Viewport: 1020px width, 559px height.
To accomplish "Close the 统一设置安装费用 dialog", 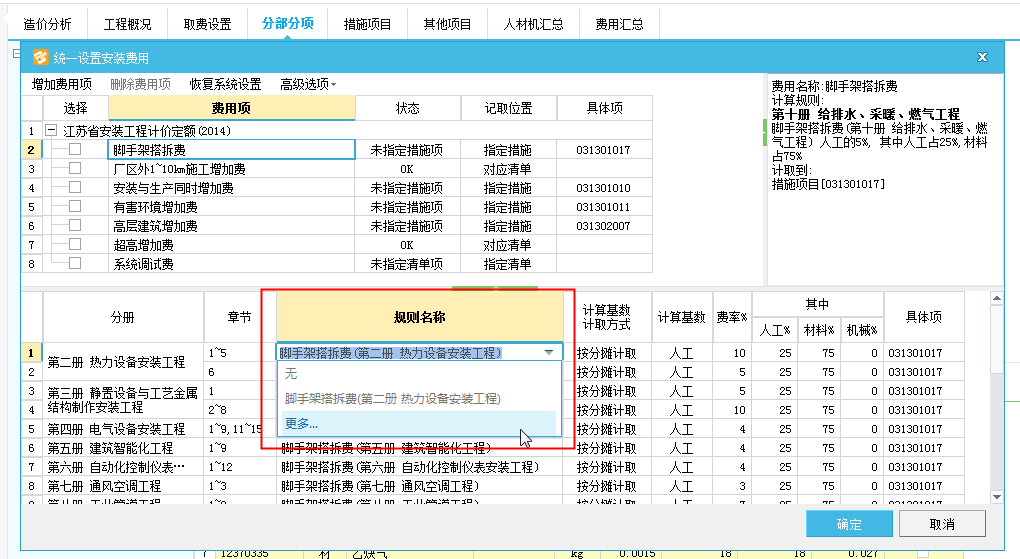I will coord(983,57).
